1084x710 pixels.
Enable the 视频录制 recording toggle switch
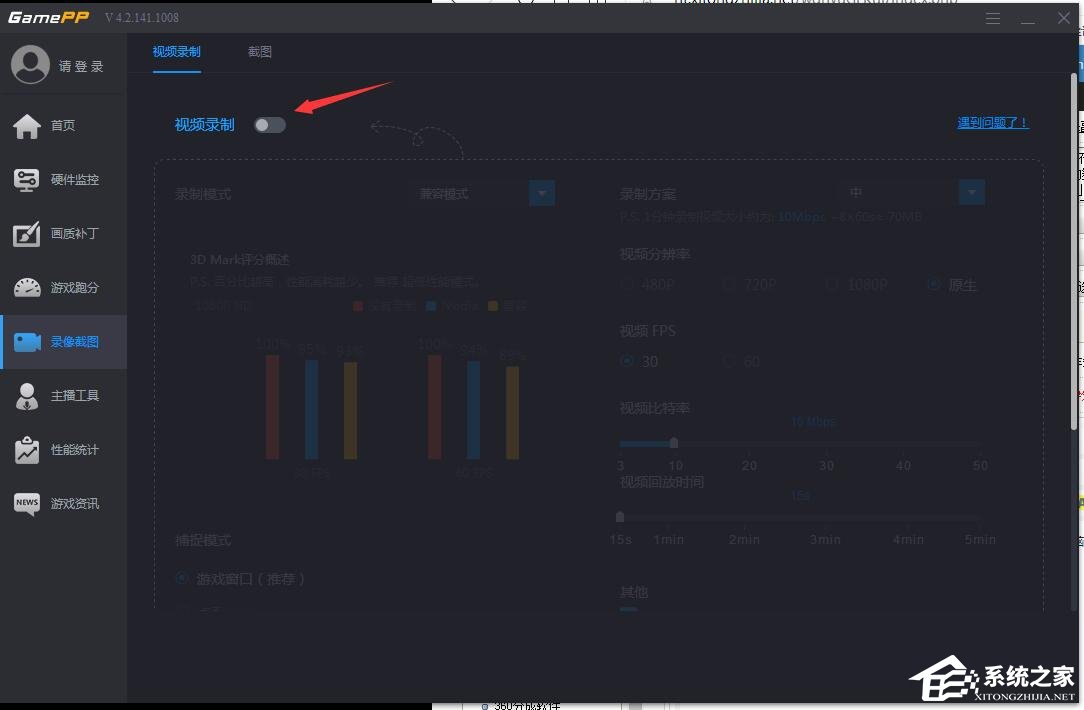coord(269,124)
